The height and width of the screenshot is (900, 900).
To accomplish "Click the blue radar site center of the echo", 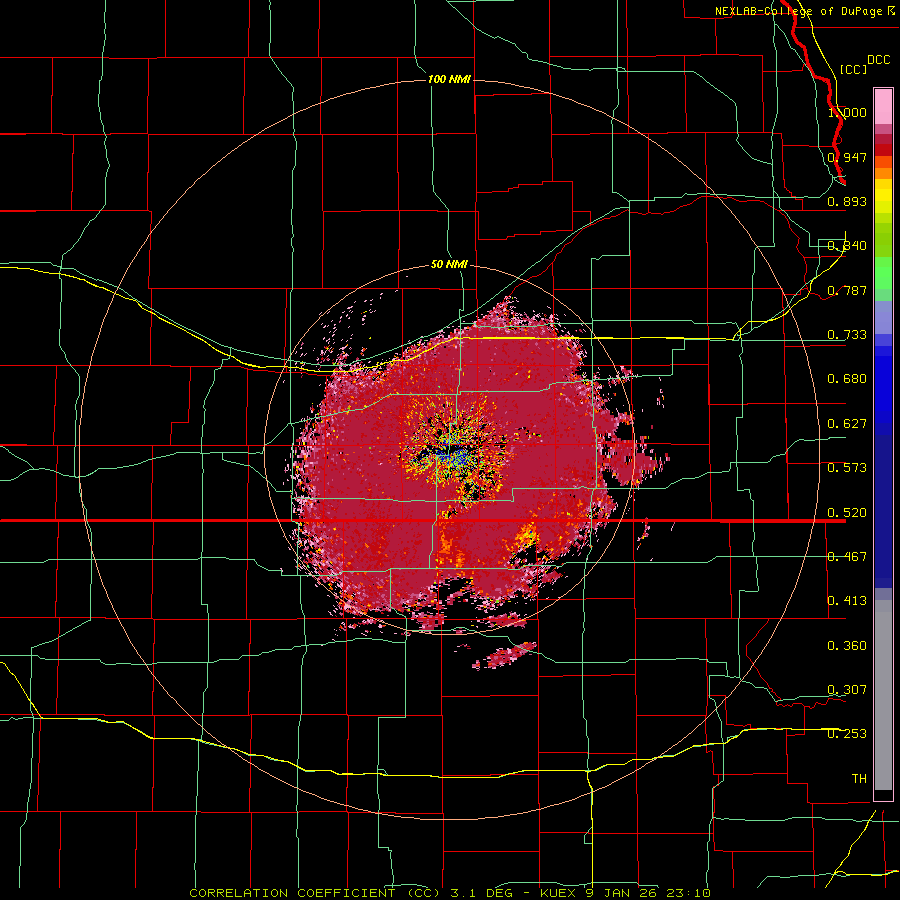I will coord(451,453).
